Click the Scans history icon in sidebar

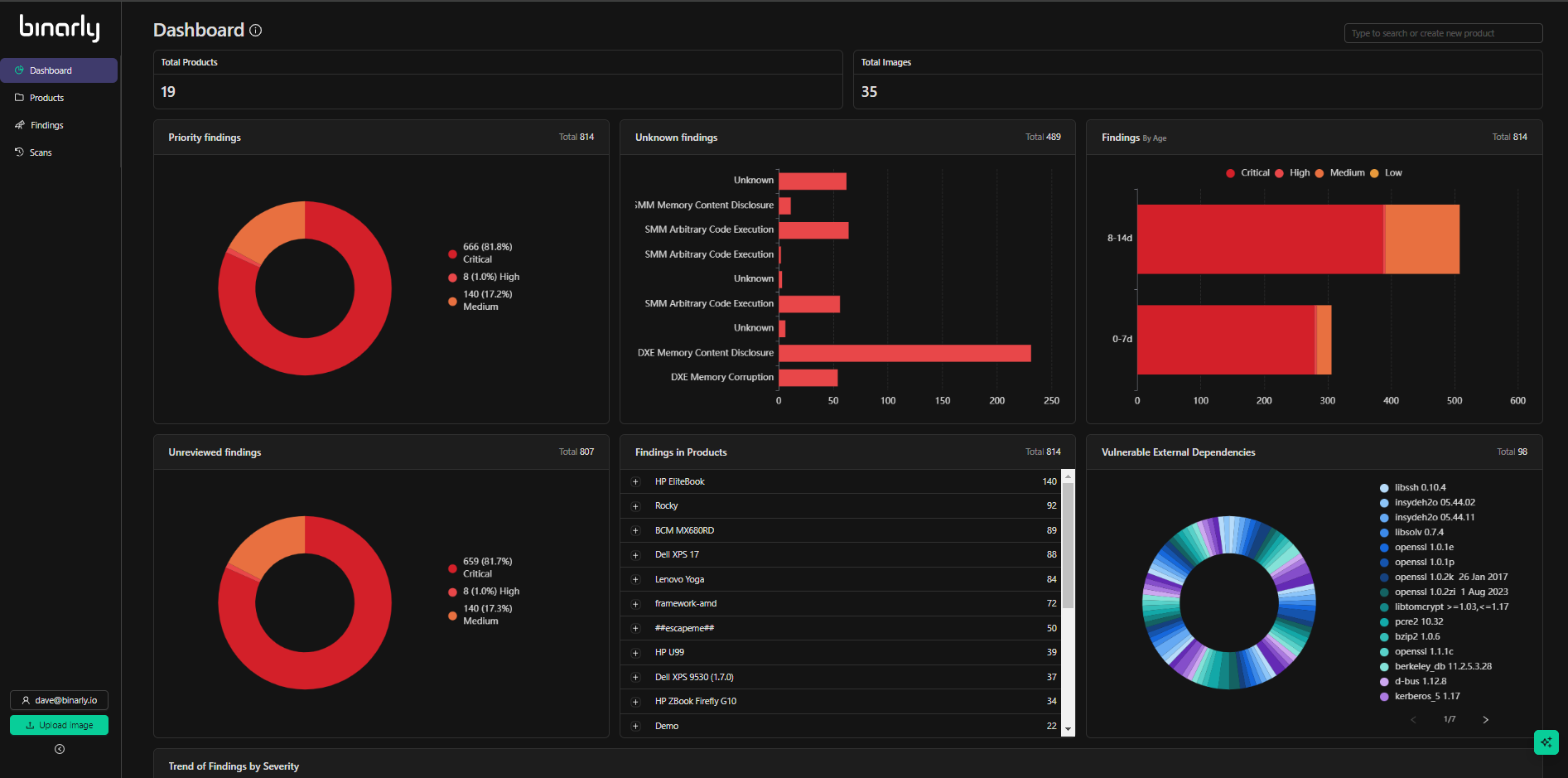click(19, 152)
